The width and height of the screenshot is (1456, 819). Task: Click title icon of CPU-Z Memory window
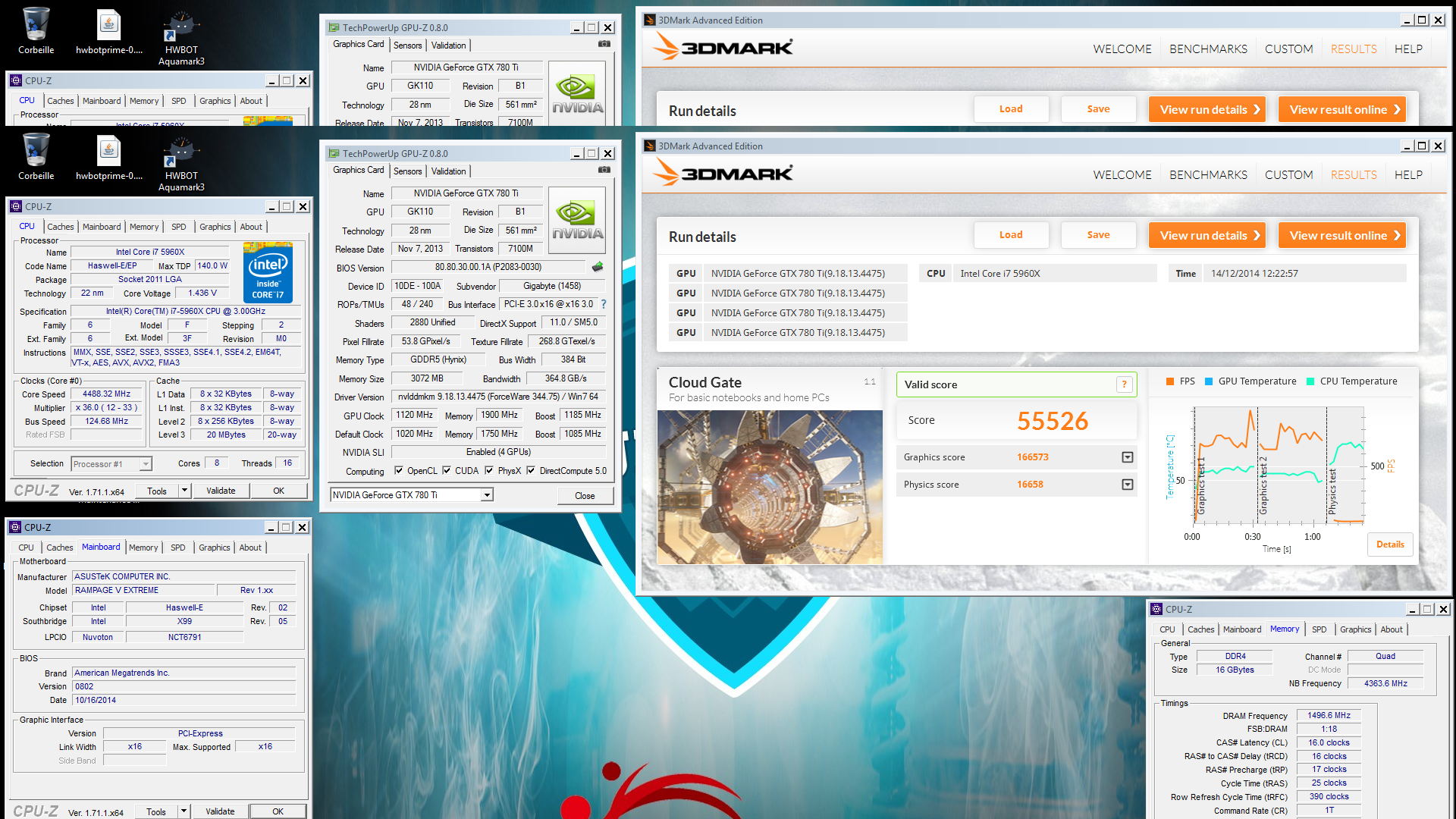[1156, 609]
